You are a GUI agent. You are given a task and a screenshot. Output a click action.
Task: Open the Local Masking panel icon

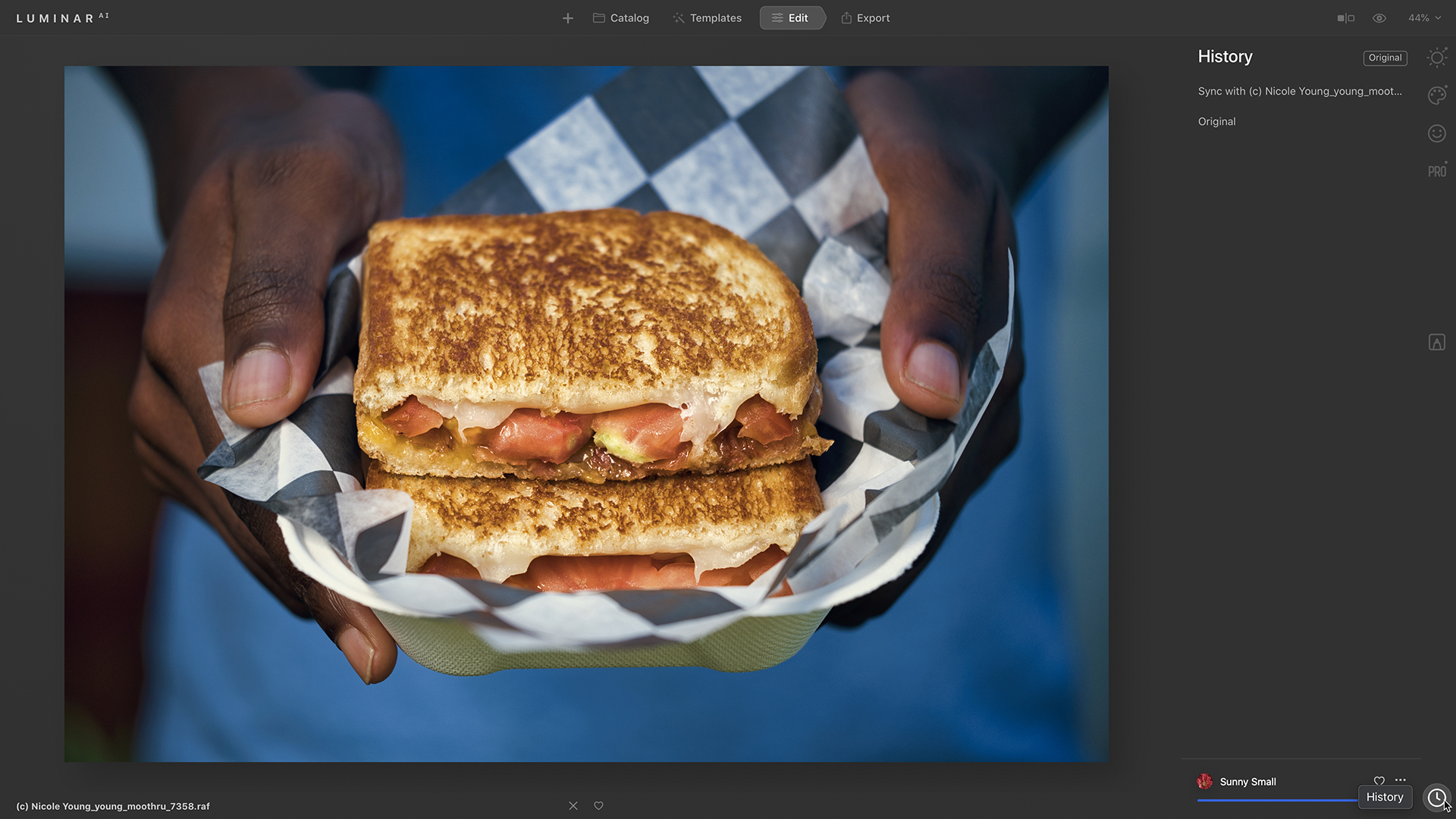(1437, 343)
